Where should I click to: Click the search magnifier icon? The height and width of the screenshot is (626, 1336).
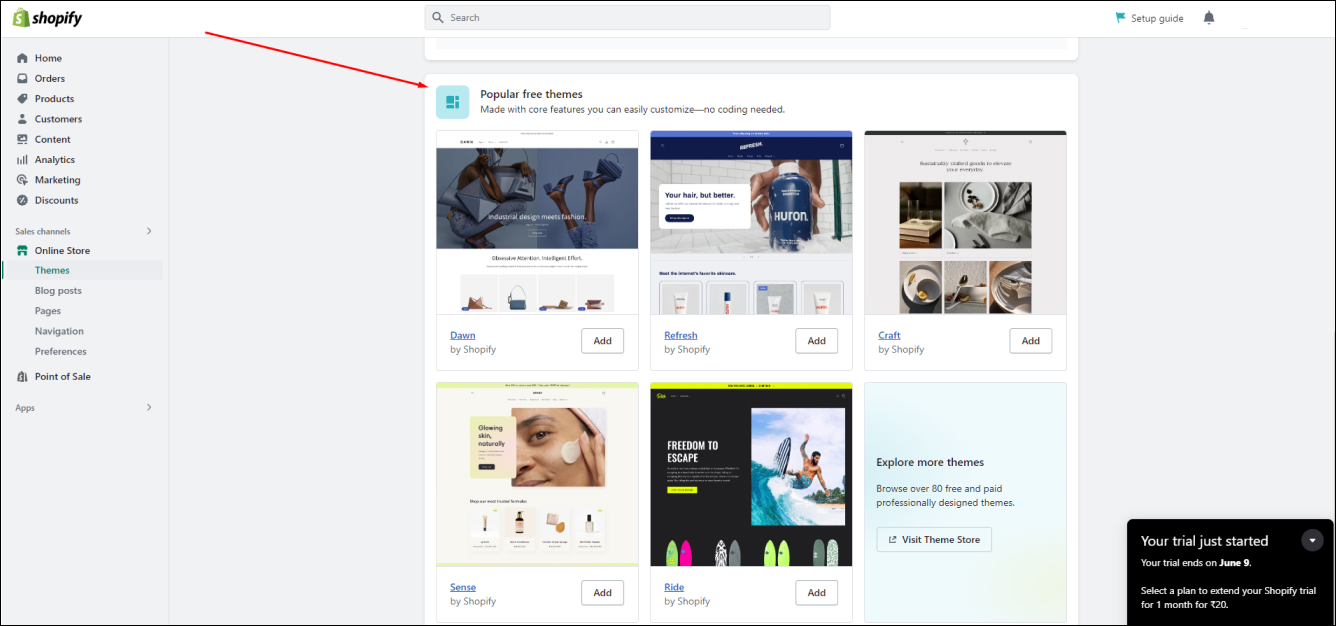tap(438, 18)
